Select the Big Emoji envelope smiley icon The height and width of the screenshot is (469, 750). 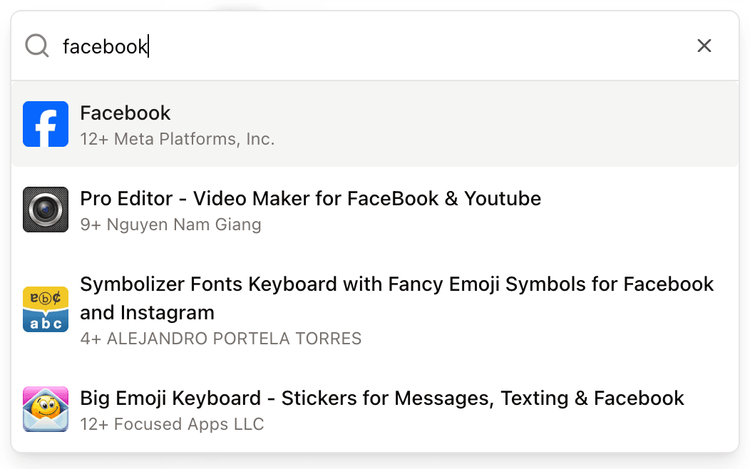pos(45,409)
